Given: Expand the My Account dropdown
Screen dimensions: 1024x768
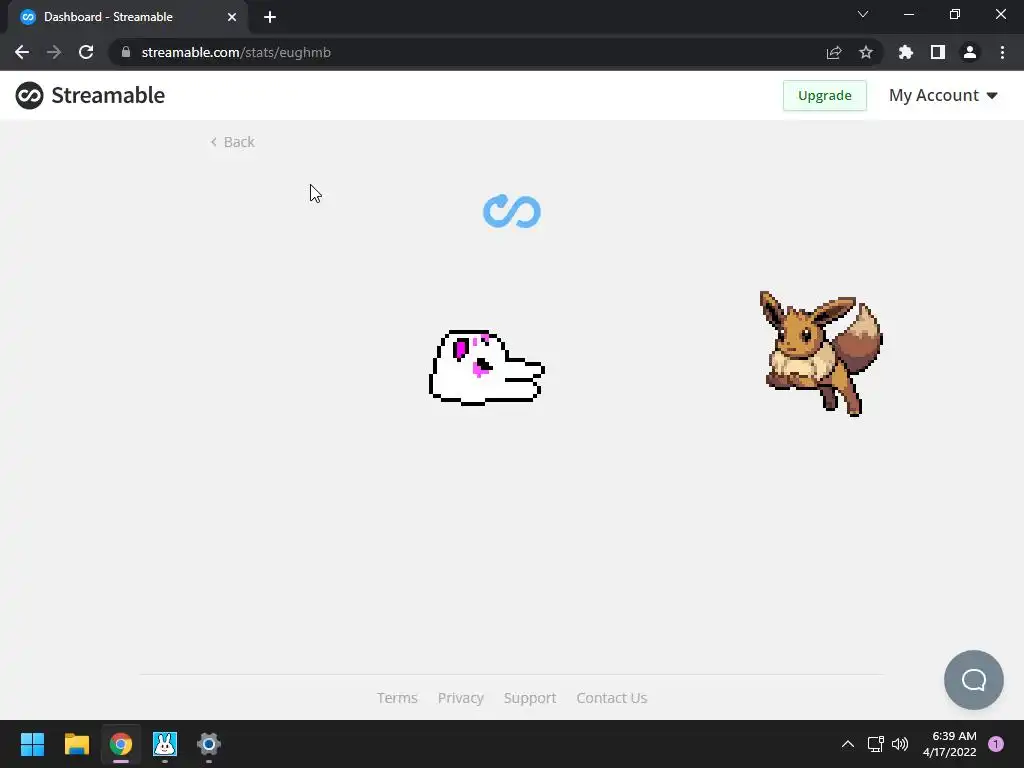Looking at the screenshot, I should pyautogui.click(x=943, y=95).
